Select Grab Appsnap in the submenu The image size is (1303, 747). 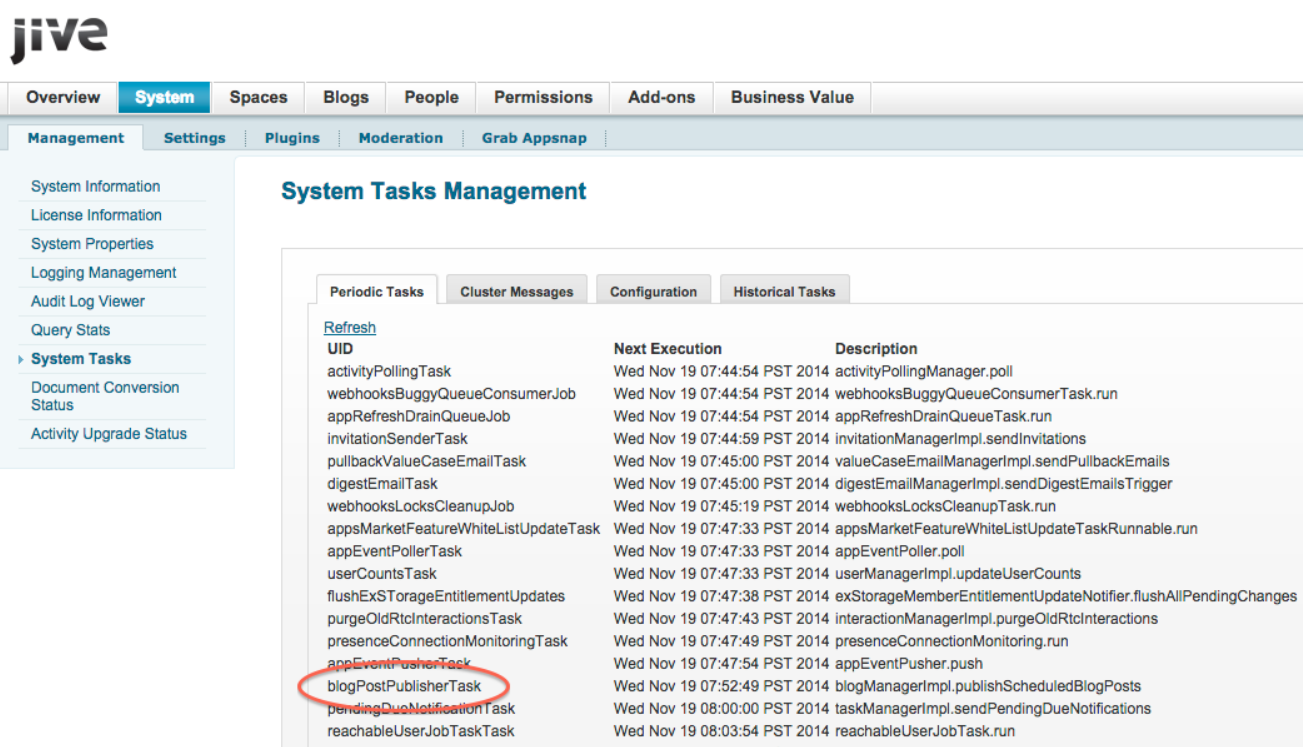[x=534, y=138]
